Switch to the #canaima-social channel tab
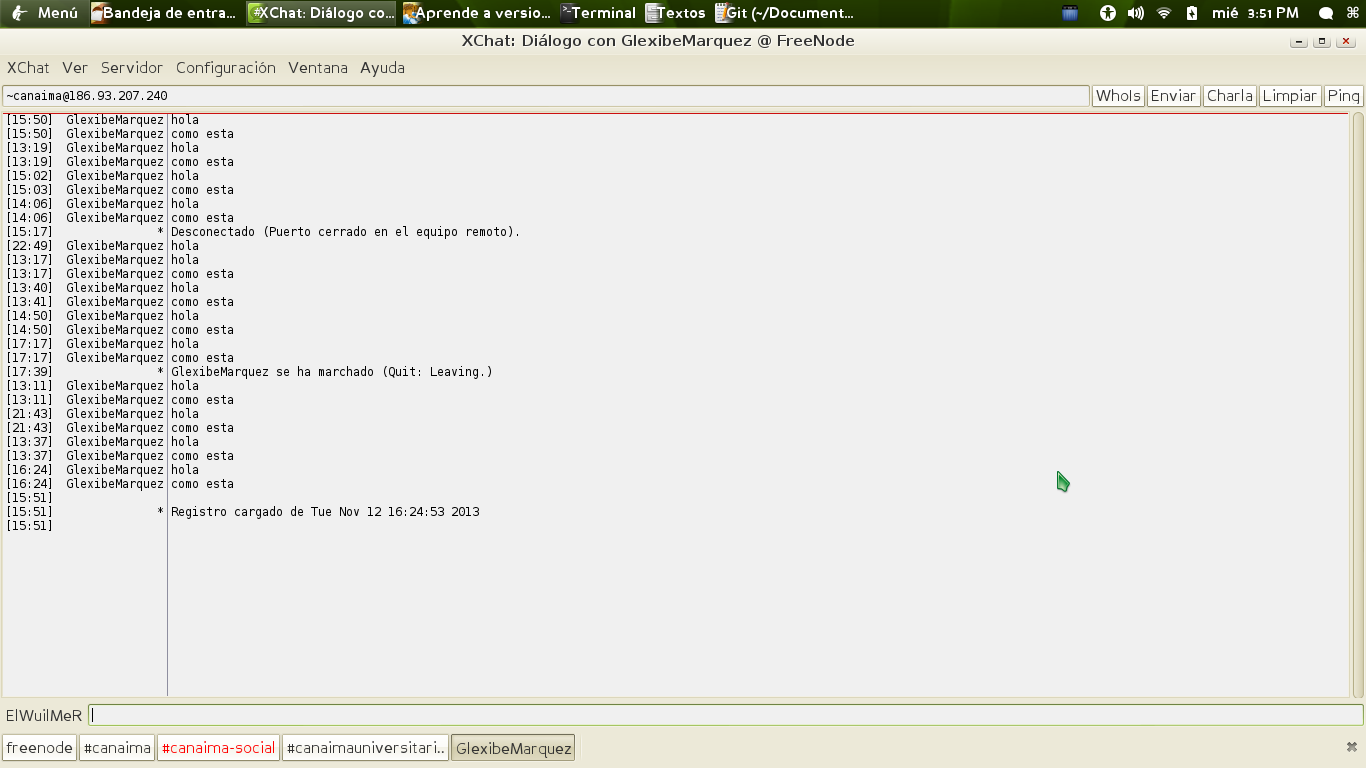Image resolution: width=1366 pixels, height=768 pixels. coord(218,748)
